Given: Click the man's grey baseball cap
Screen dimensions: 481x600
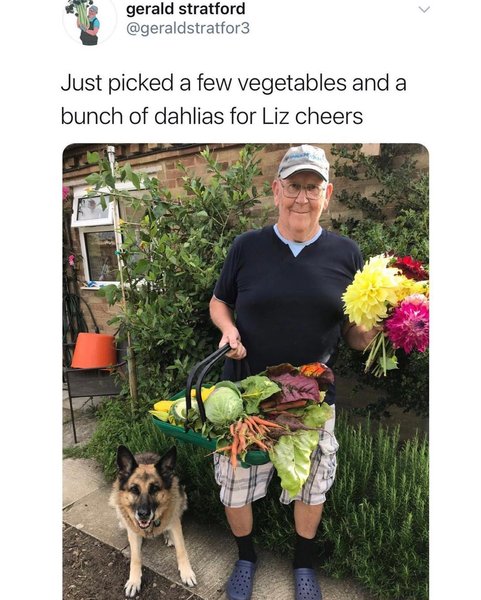Looking at the screenshot, I should (x=304, y=162).
